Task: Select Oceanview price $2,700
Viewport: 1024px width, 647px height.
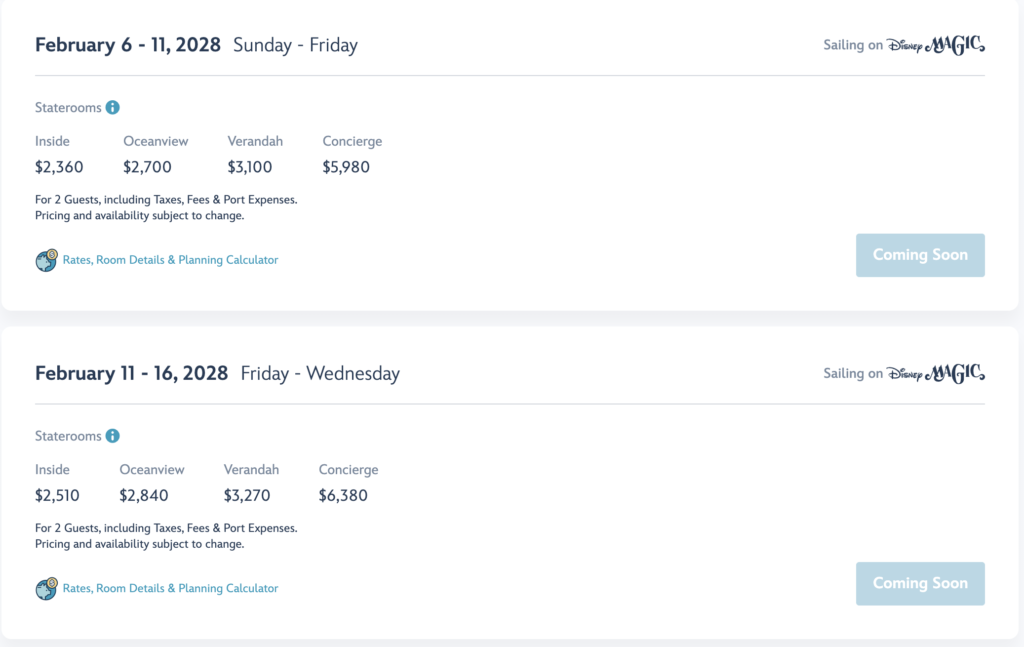Action: 148,167
